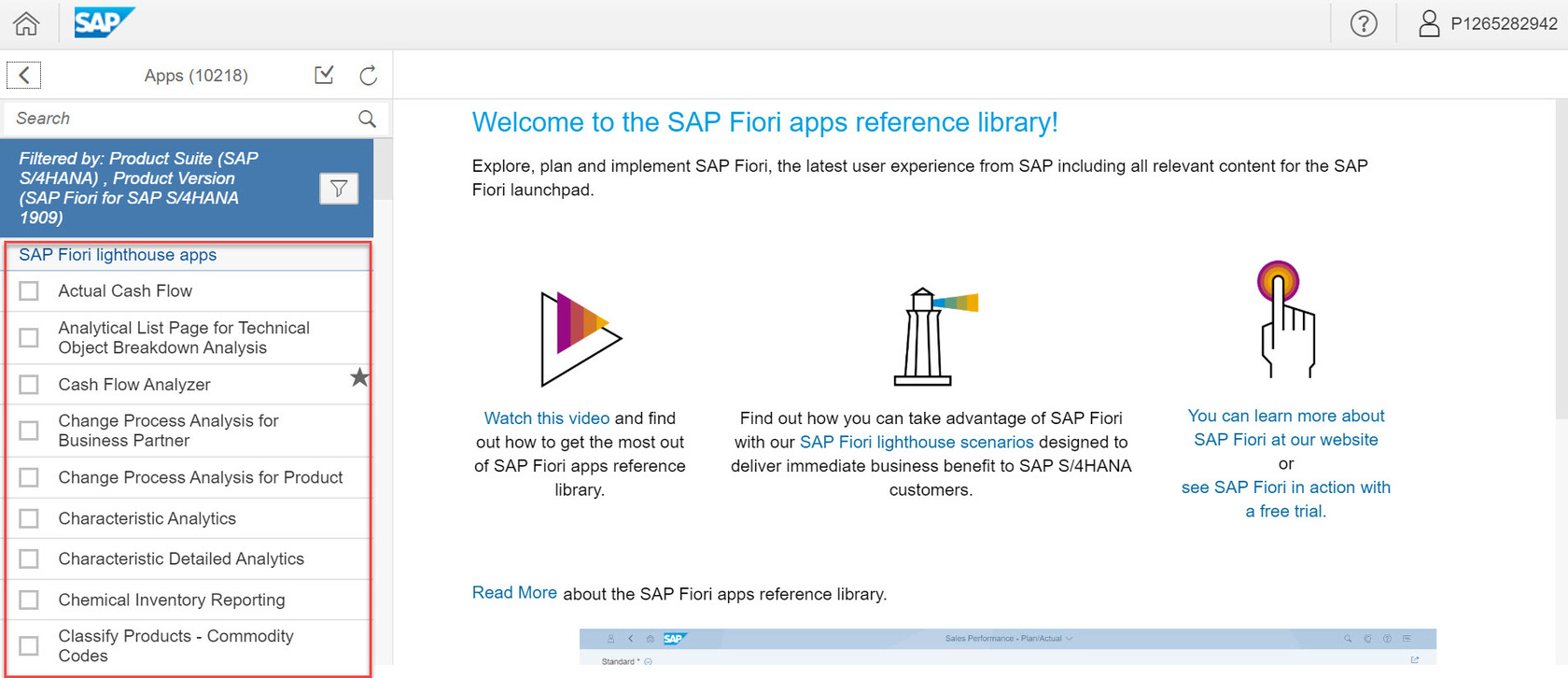1568x678 pixels.
Task: Open the Cash Flow Analyzer app entry
Action: (134, 385)
